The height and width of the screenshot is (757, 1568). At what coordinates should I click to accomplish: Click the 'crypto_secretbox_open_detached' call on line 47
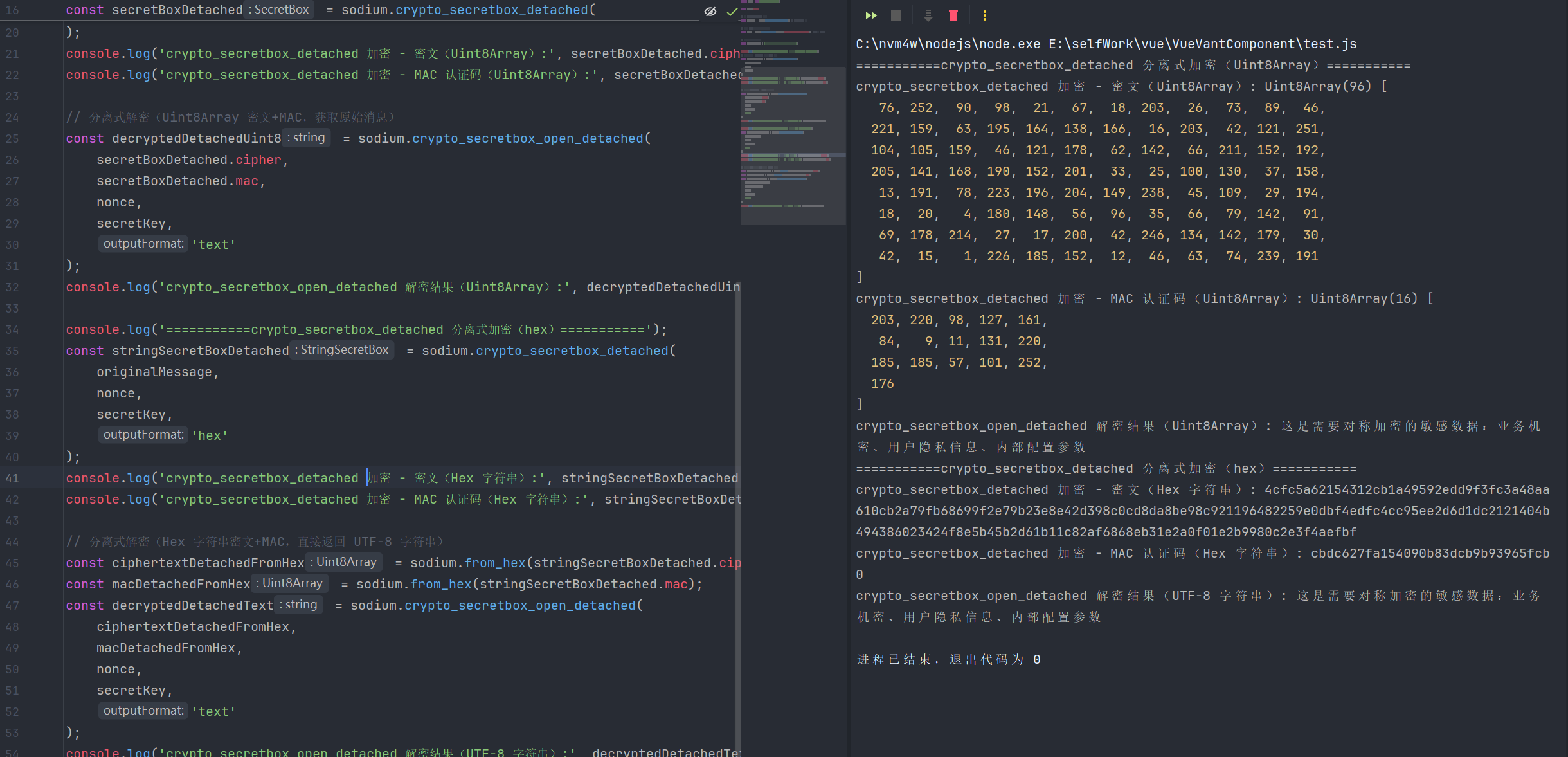519,605
